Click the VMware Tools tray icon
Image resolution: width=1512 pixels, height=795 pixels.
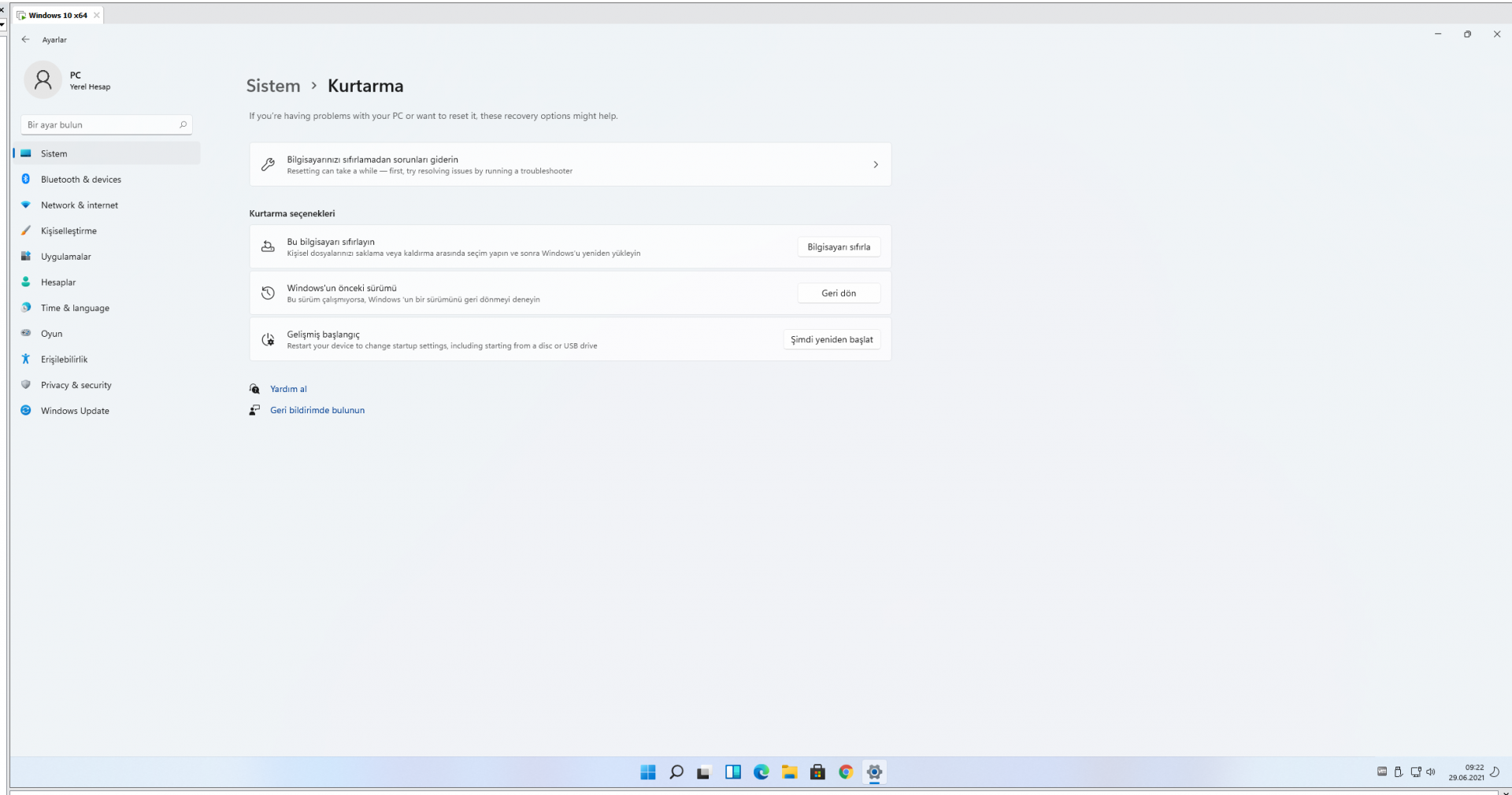[x=1382, y=772]
